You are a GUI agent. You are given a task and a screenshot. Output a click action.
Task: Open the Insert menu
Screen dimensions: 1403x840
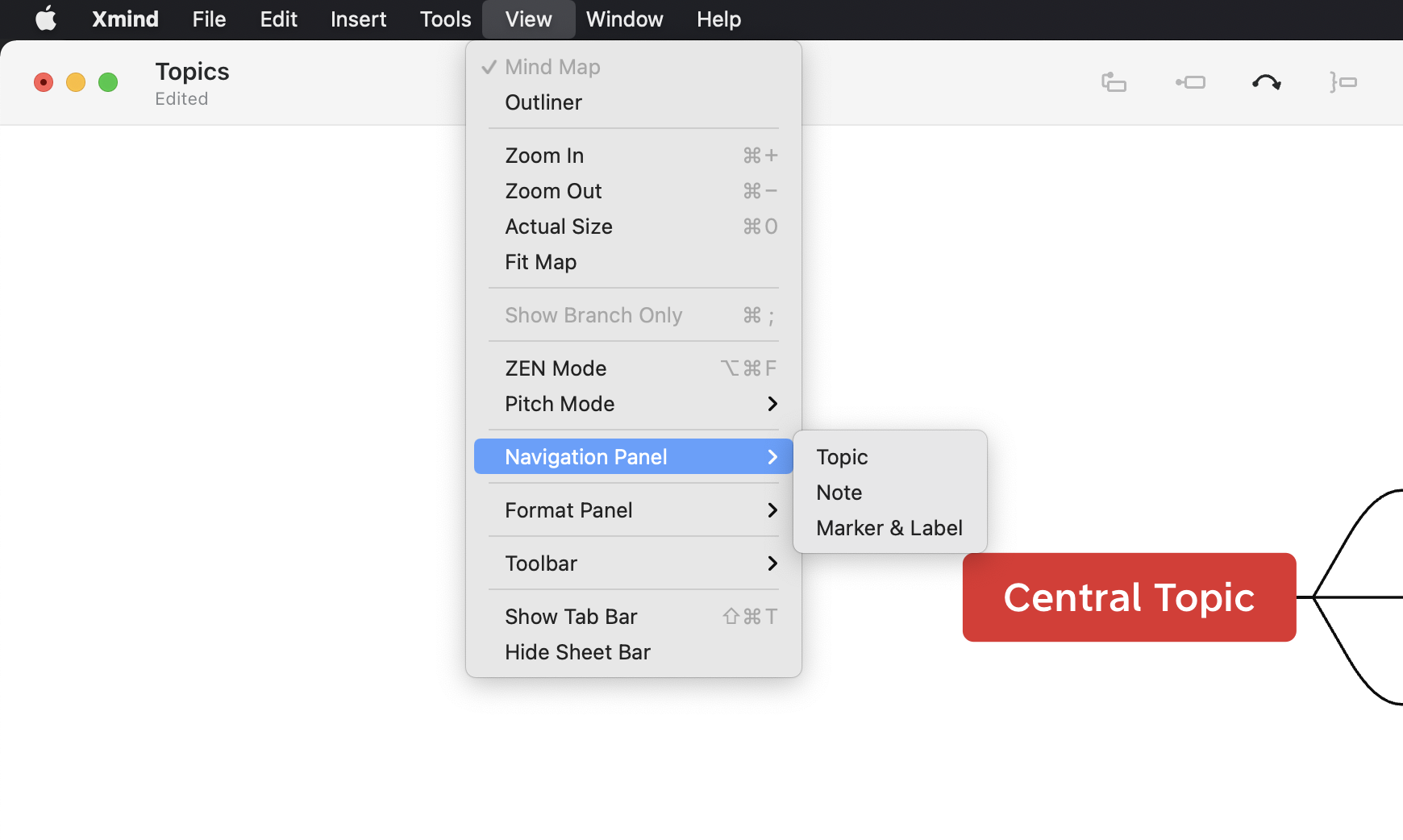[358, 19]
